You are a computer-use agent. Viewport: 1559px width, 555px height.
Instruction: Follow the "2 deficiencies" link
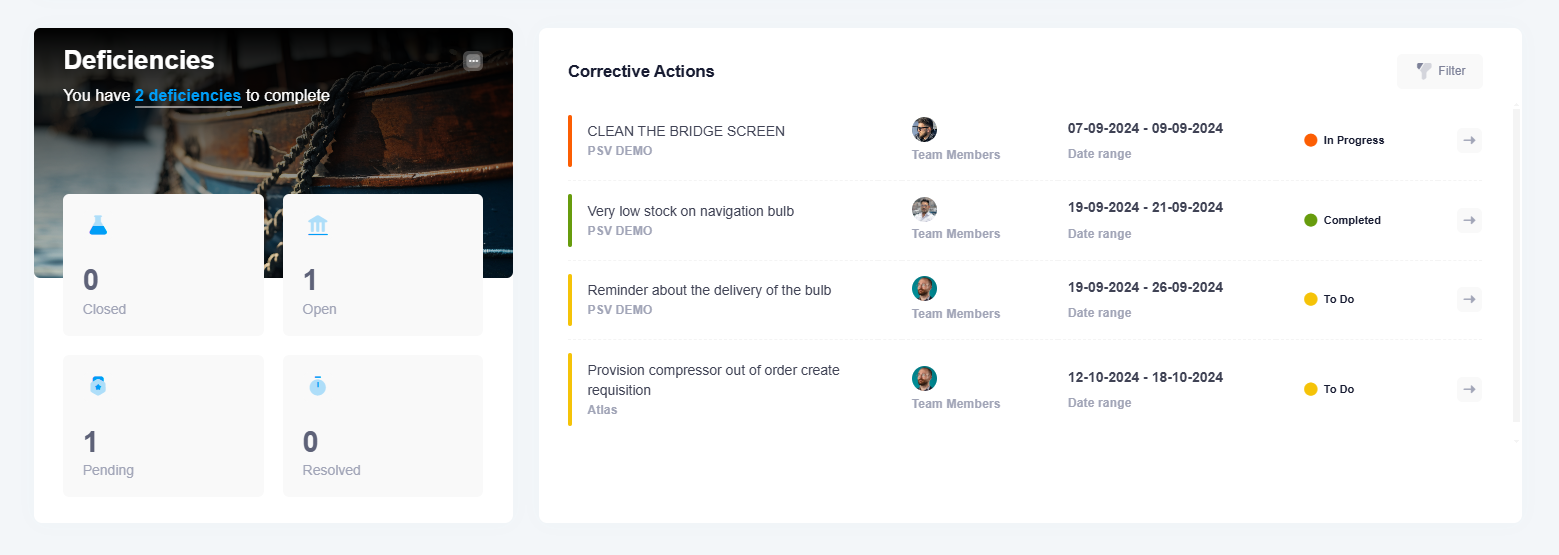click(x=188, y=96)
